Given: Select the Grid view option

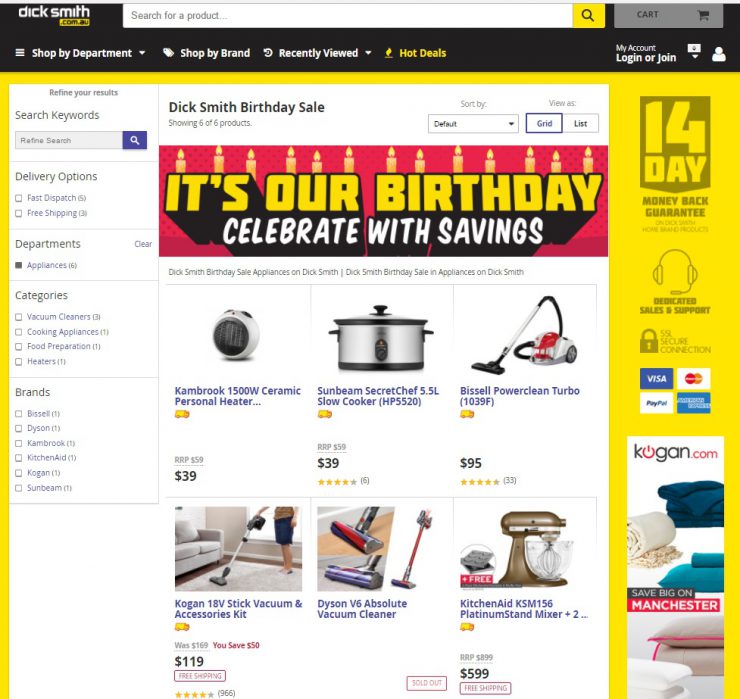Looking at the screenshot, I should [x=544, y=123].
